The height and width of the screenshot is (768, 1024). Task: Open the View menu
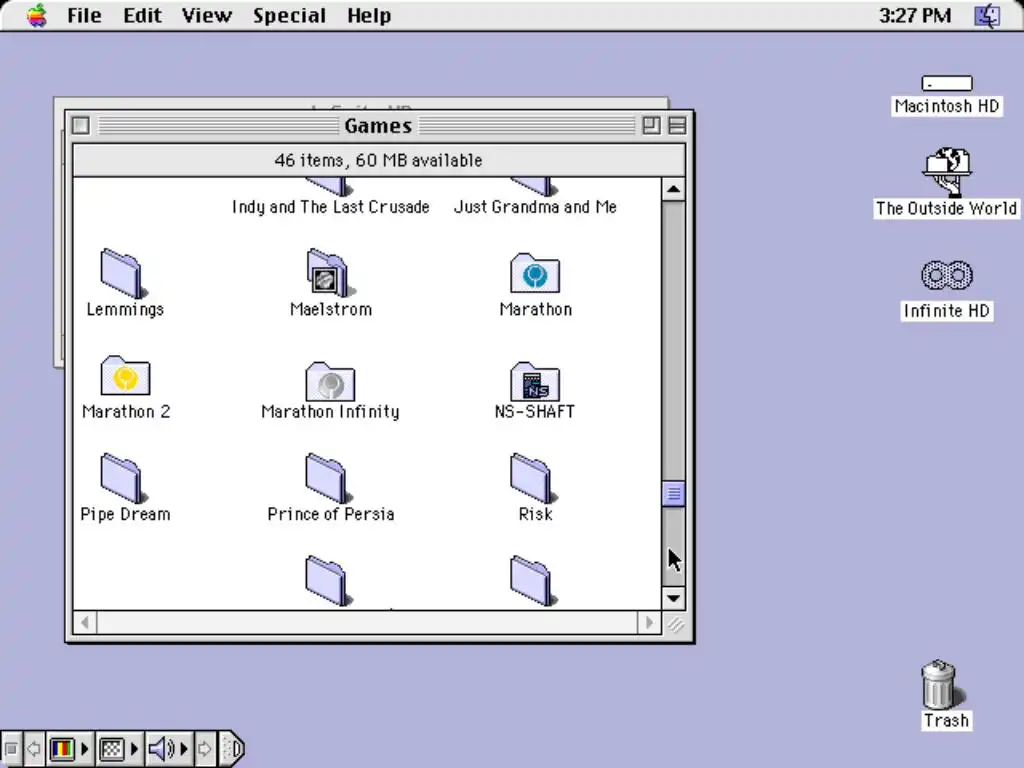point(206,15)
